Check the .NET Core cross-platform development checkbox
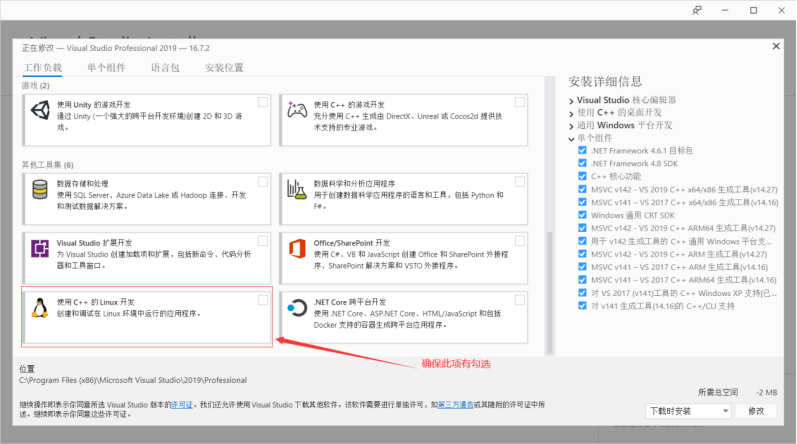The height and width of the screenshot is (444, 797). coord(519,300)
